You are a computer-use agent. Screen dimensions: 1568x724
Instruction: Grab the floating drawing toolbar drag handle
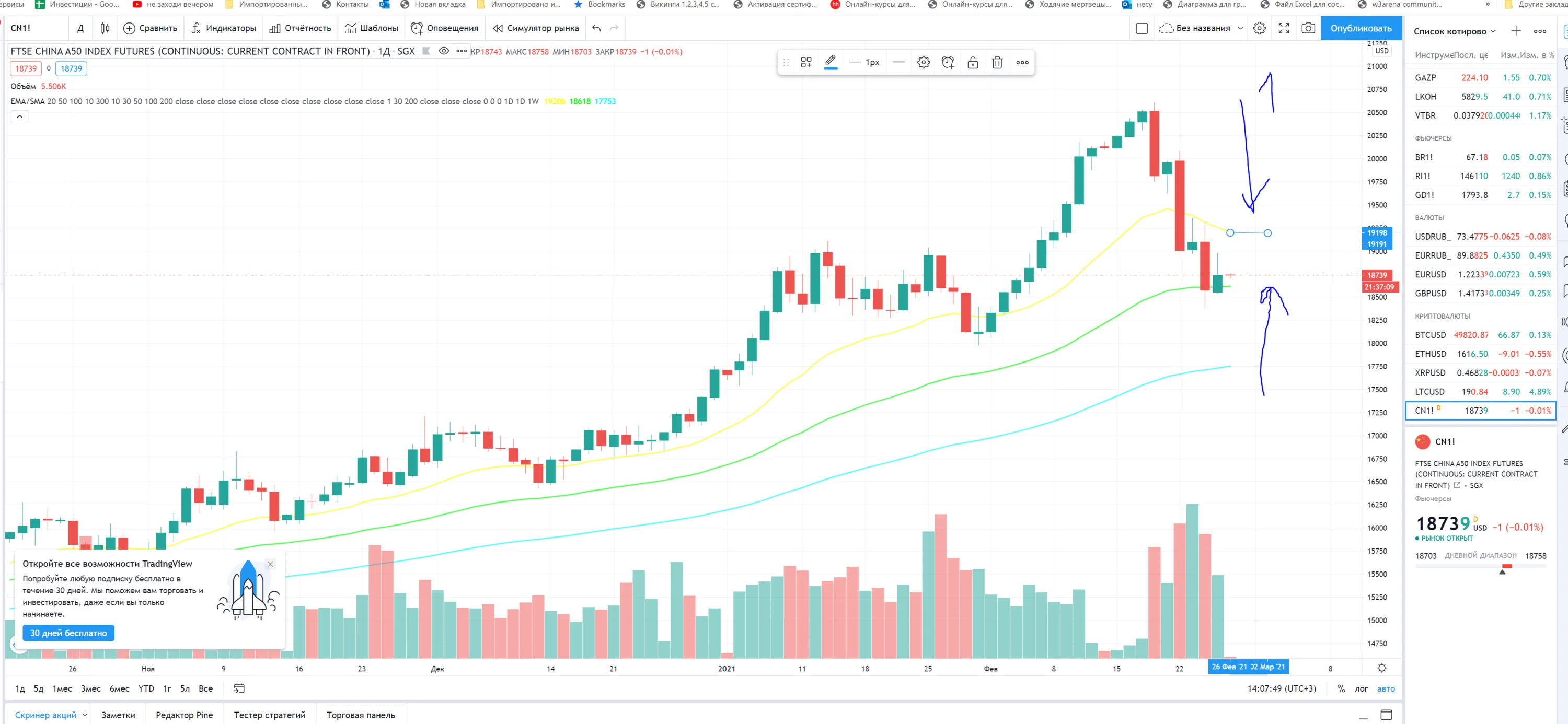click(786, 62)
